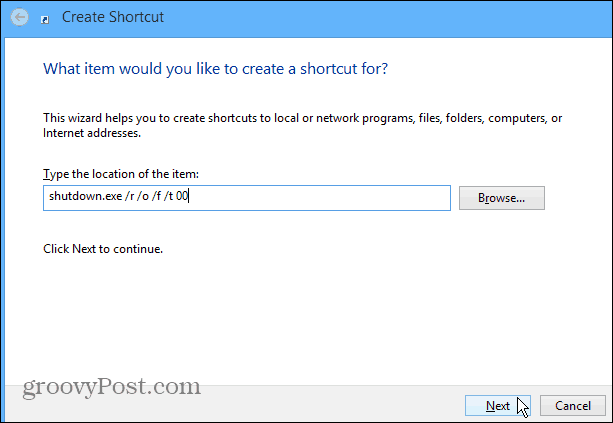Click the empty blue title bar area

click(x=387, y=18)
